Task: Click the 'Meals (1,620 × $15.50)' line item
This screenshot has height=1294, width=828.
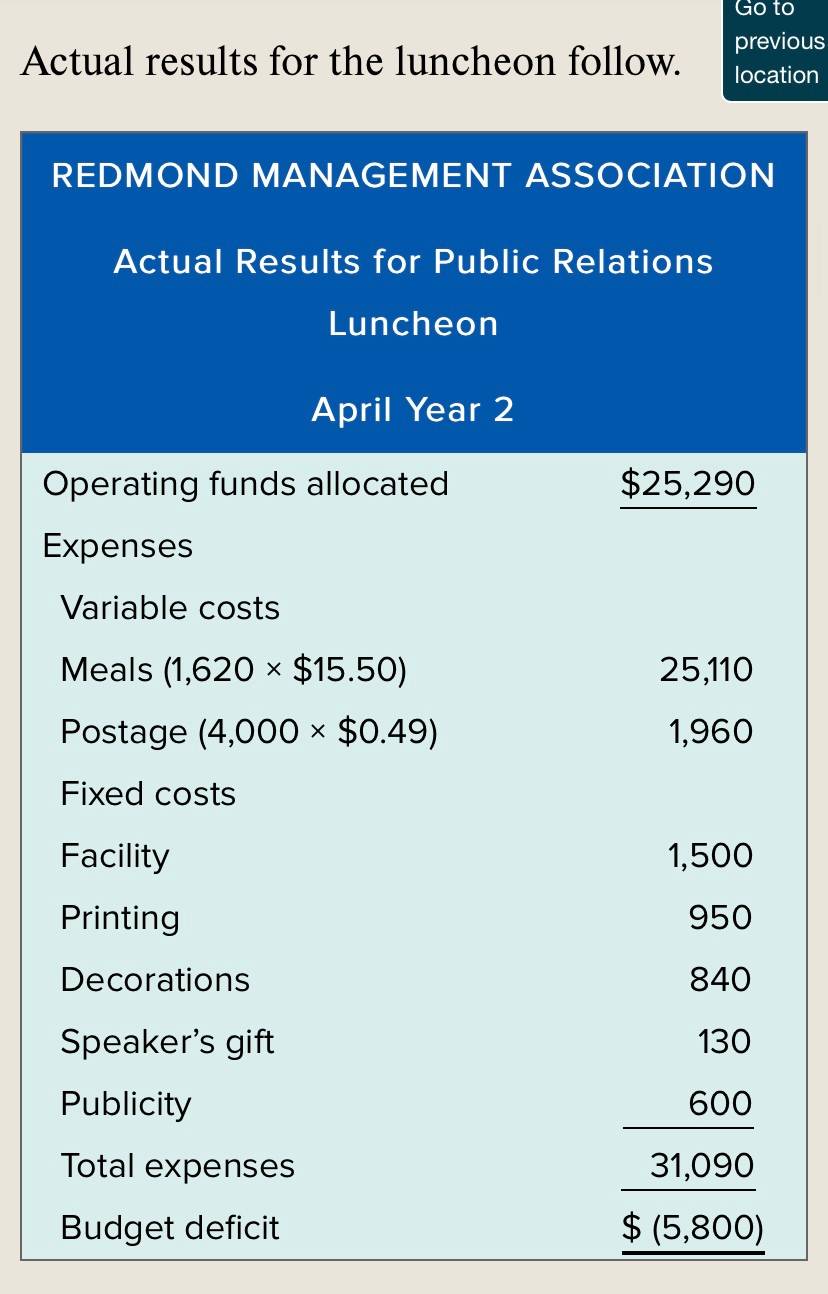Action: (x=234, y=670)
